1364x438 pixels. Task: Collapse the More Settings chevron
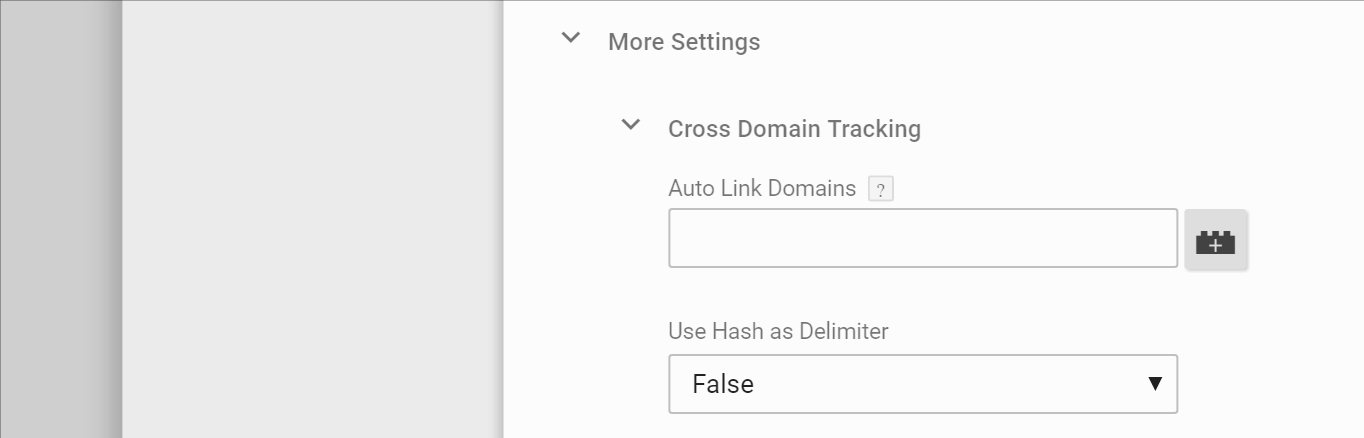571,39
